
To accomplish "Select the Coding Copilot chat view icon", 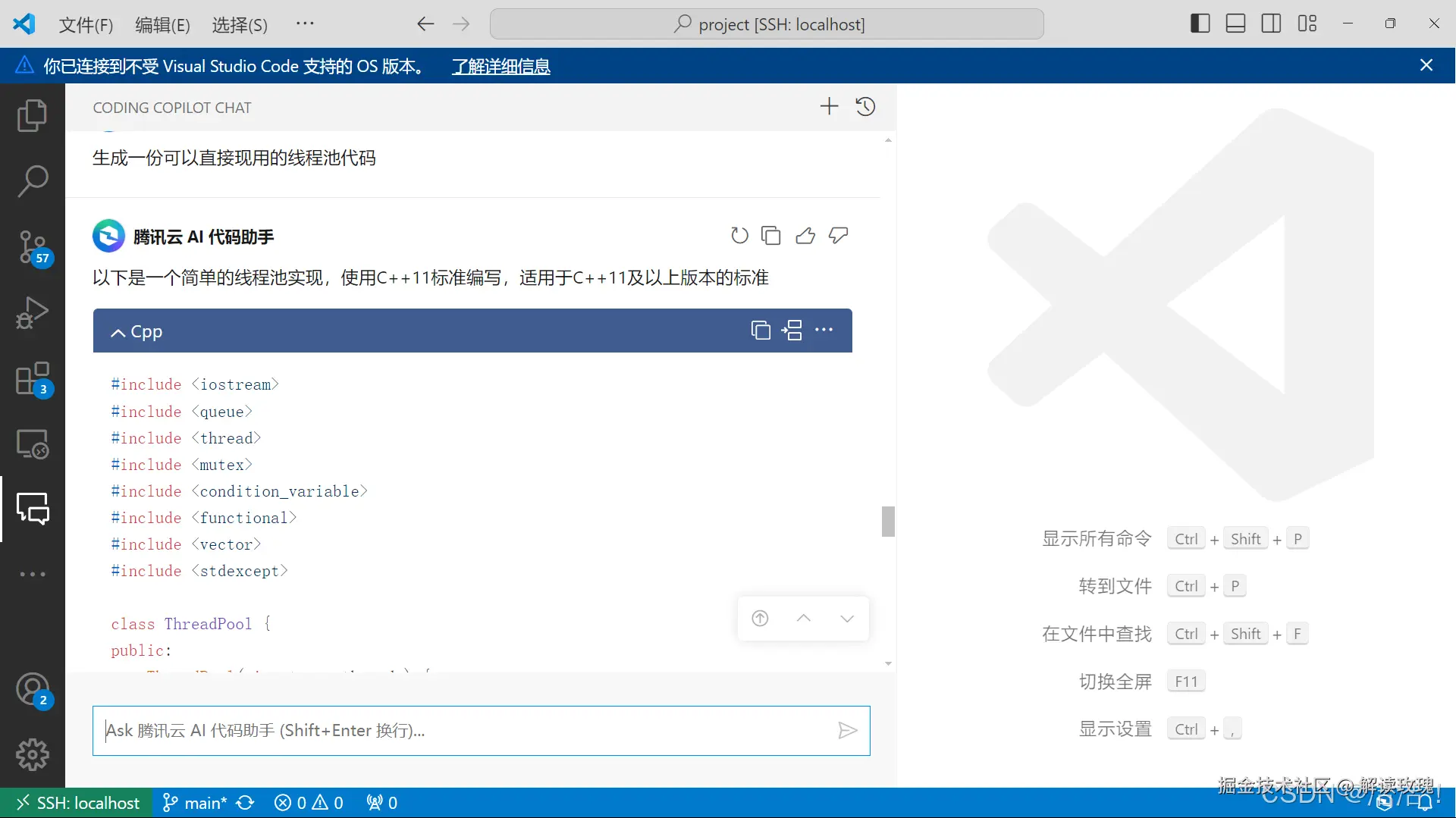I will click(x=32, y=509).
